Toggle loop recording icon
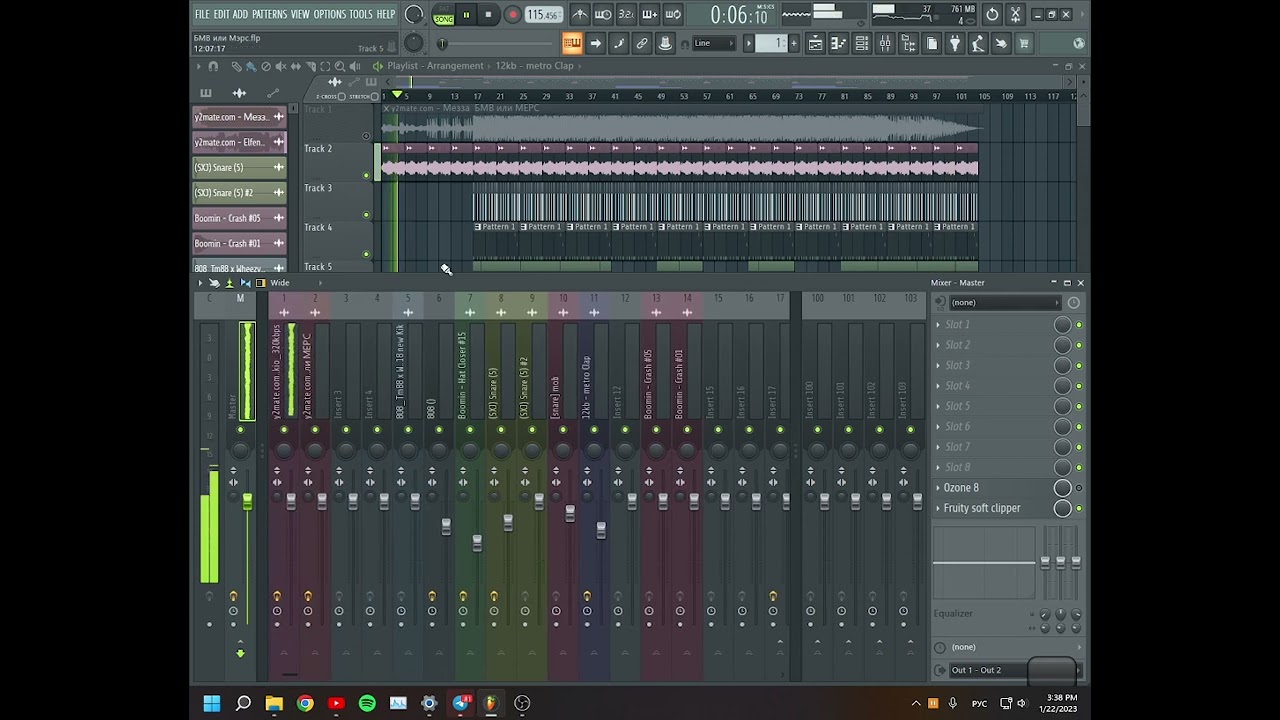This screenshot has width=1280, height=720. (673, 14)
